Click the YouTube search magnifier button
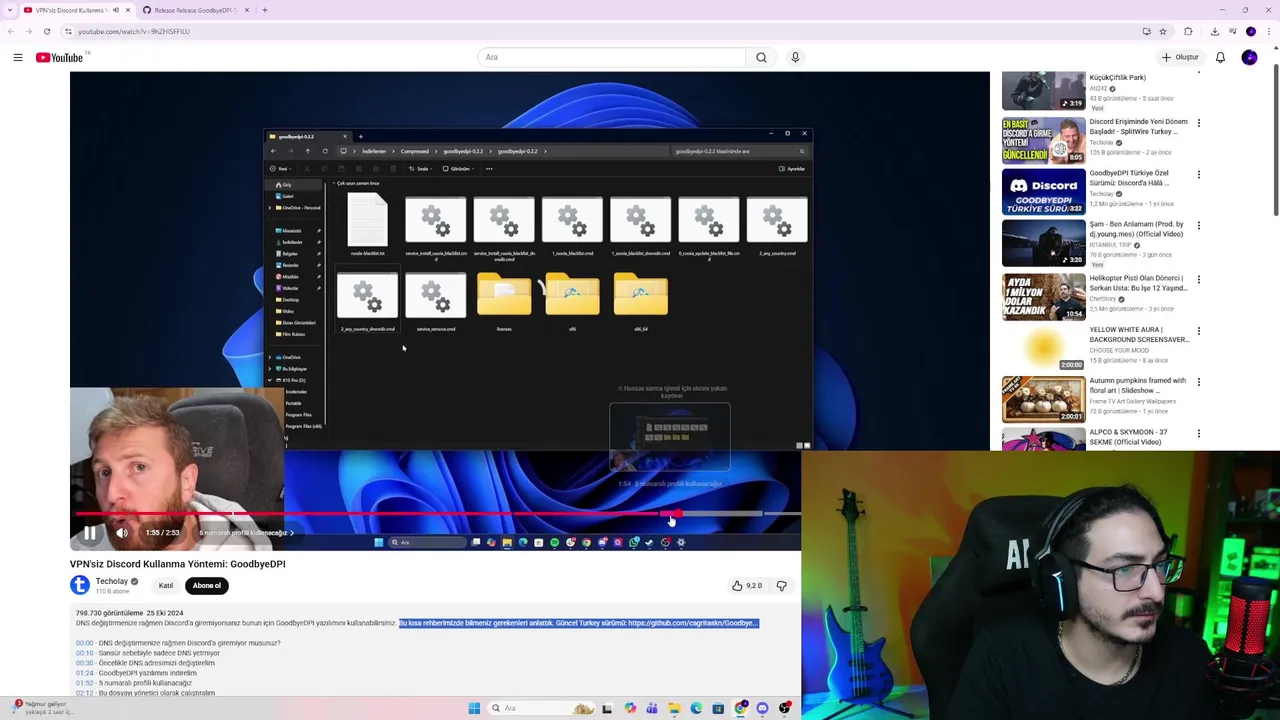Image resolution: width=1280 pixels, height=720 pixels. click(x=761, y=57)
